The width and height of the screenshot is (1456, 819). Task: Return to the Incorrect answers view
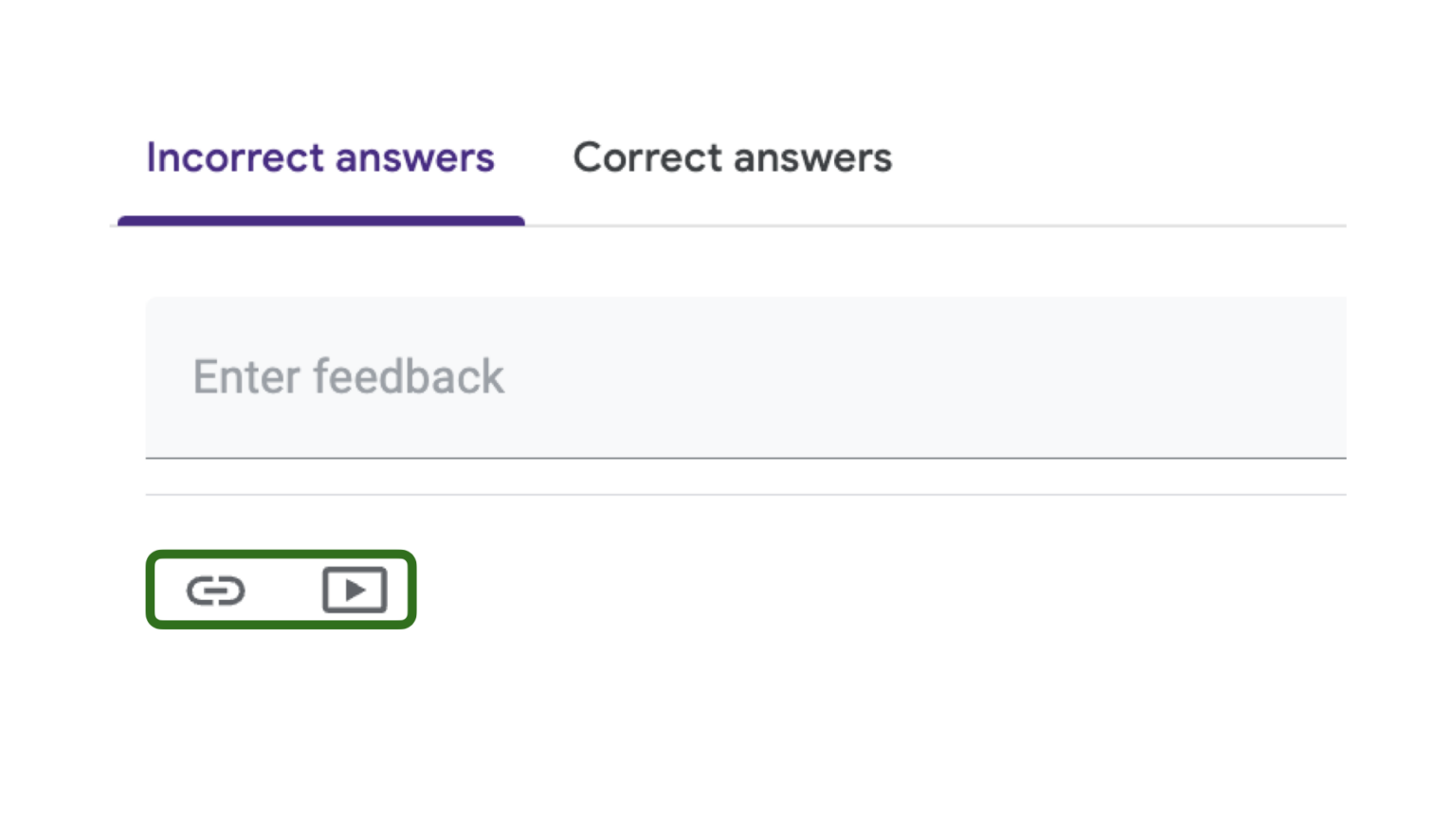[x=320, y=157]
